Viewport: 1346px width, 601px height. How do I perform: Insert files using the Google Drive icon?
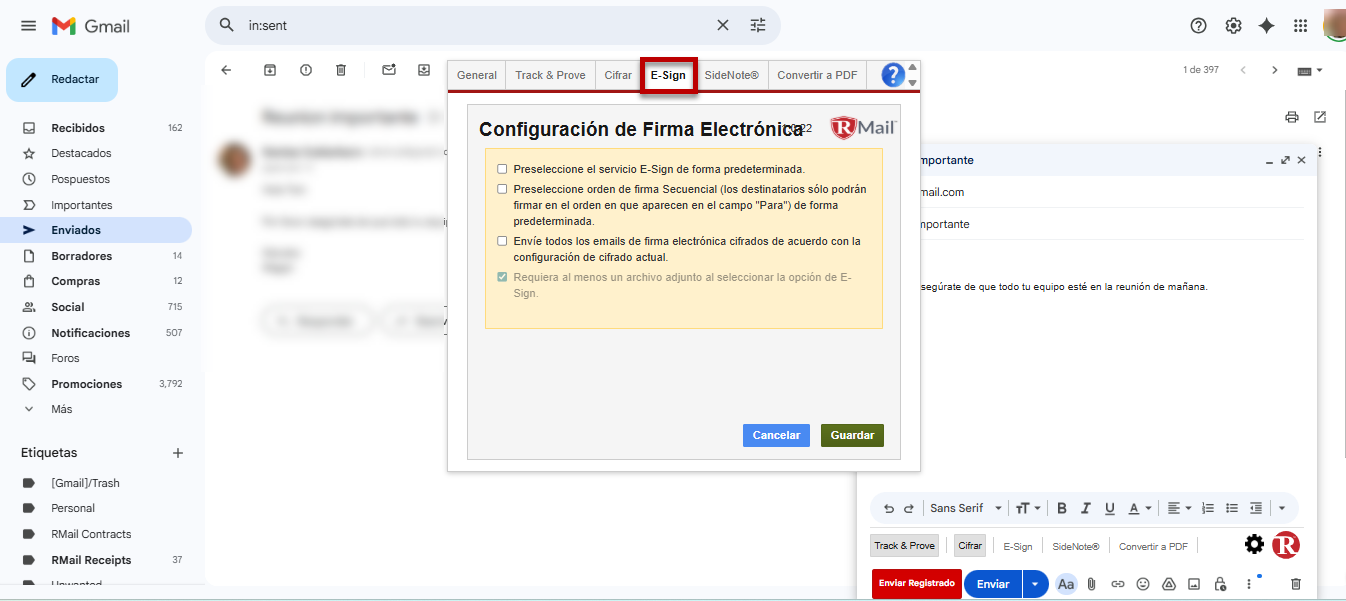coord(1168,584)
